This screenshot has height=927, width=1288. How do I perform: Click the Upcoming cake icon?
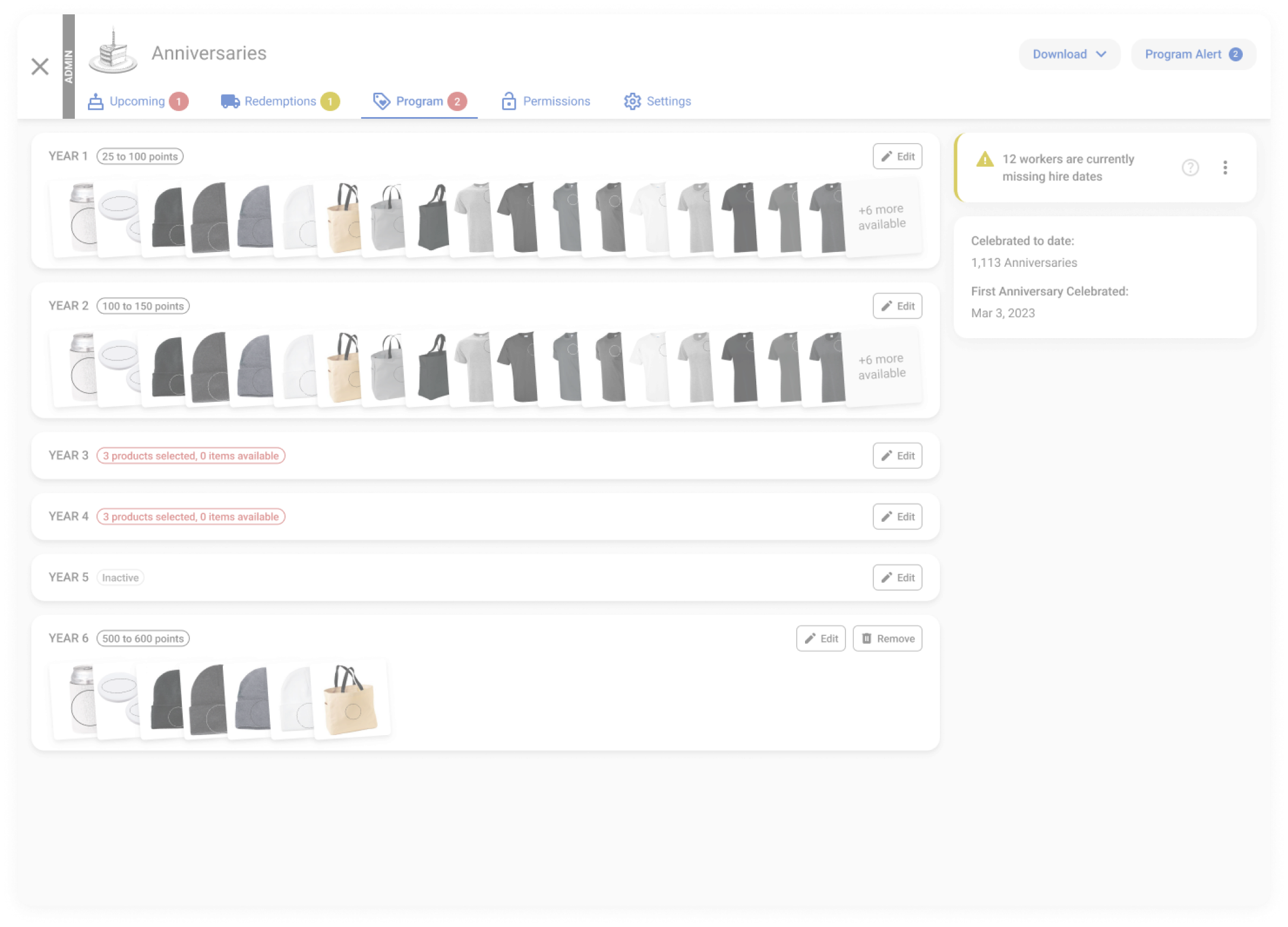pyautogui.click(x=96, y=102)
